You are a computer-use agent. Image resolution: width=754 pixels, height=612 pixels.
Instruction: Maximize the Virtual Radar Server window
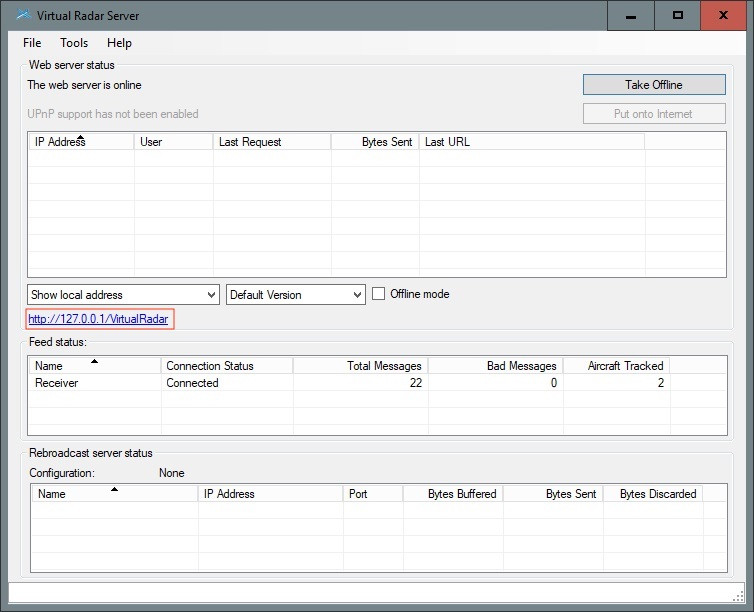coord(678,16)
